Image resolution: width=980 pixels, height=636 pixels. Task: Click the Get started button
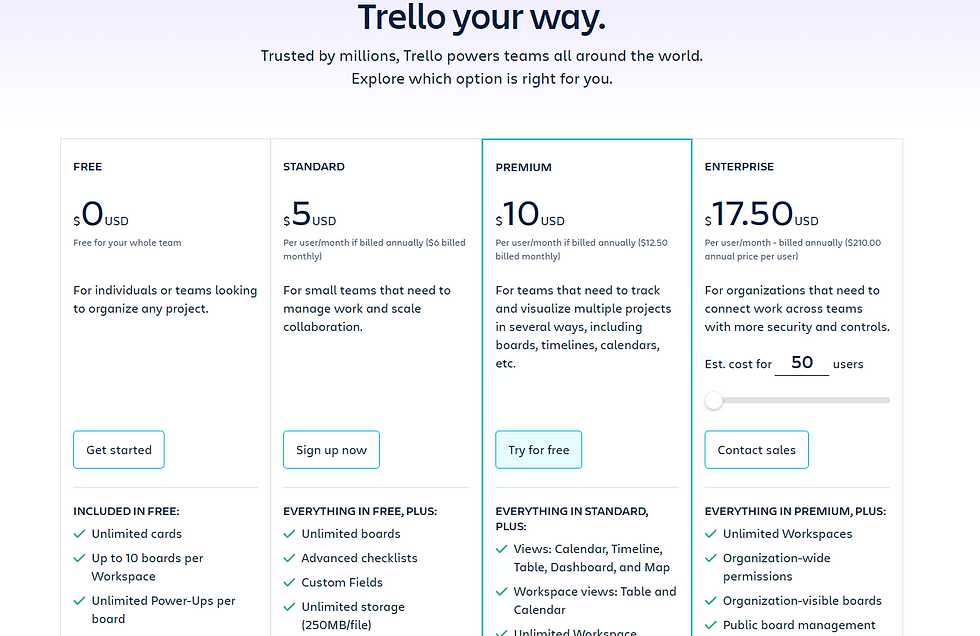(x=119, y=450)
